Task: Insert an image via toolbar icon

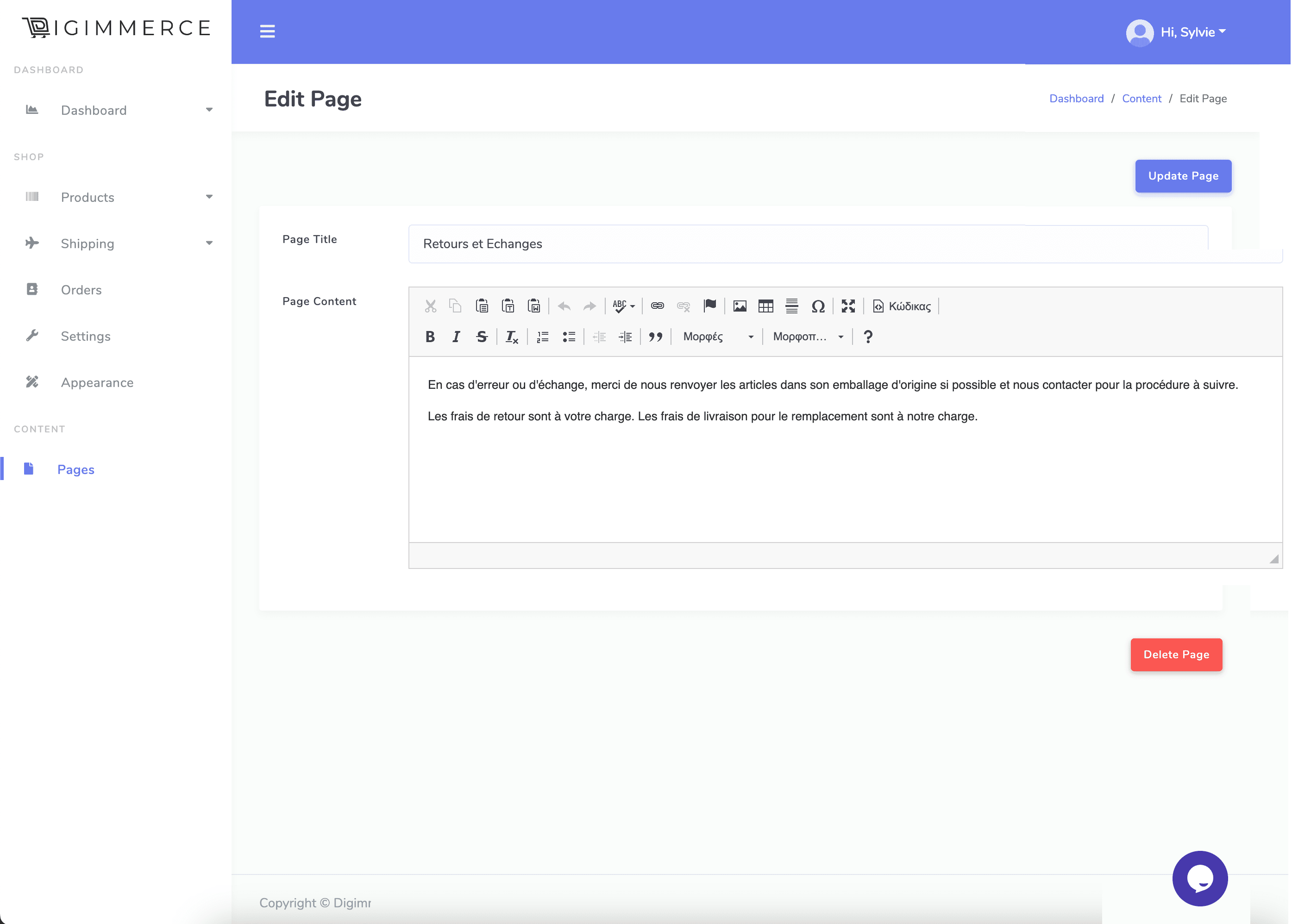Action: click(740, 306)
